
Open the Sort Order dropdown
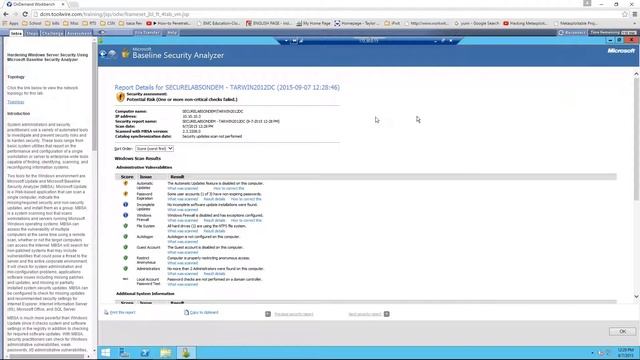tap(154, 149)
